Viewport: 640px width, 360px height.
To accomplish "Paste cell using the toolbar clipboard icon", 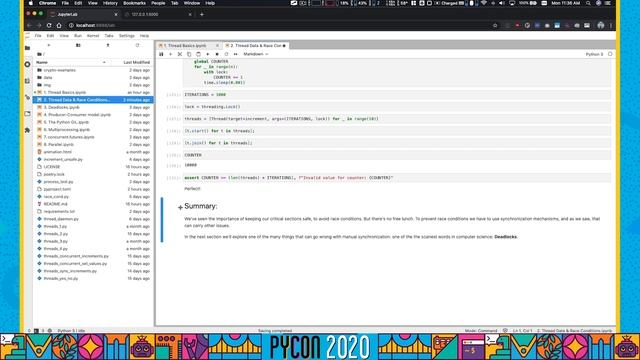I will [x=198, y=54].
